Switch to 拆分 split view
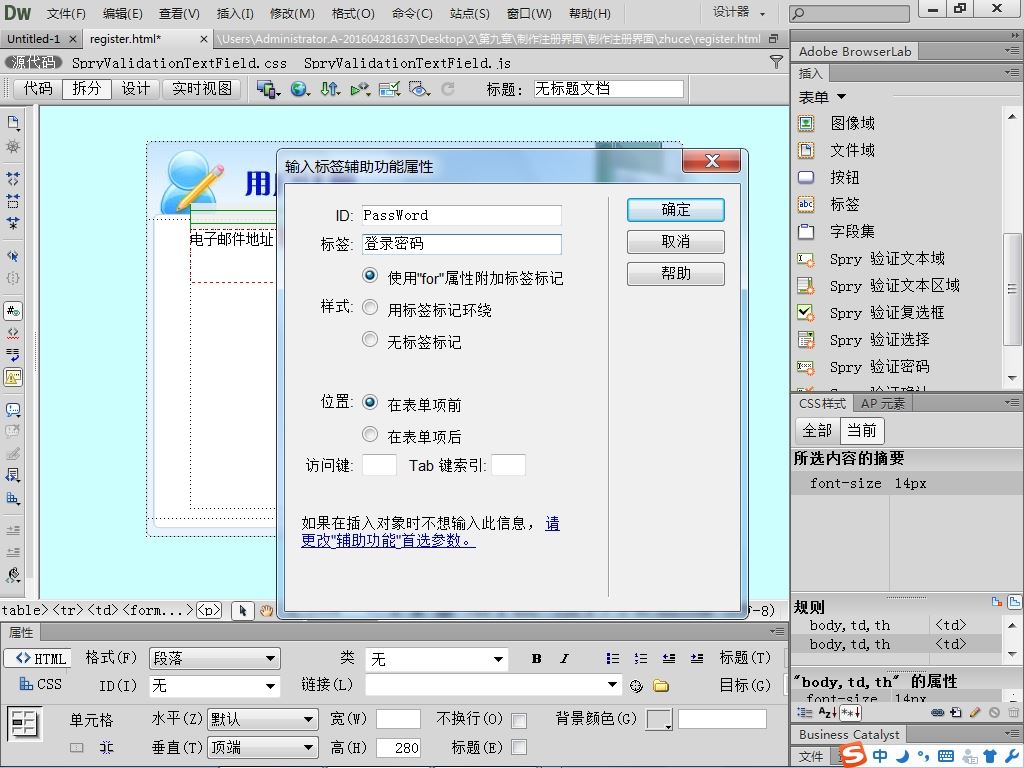This screenshot has width=1024, height=768. [x=87, y=88]
